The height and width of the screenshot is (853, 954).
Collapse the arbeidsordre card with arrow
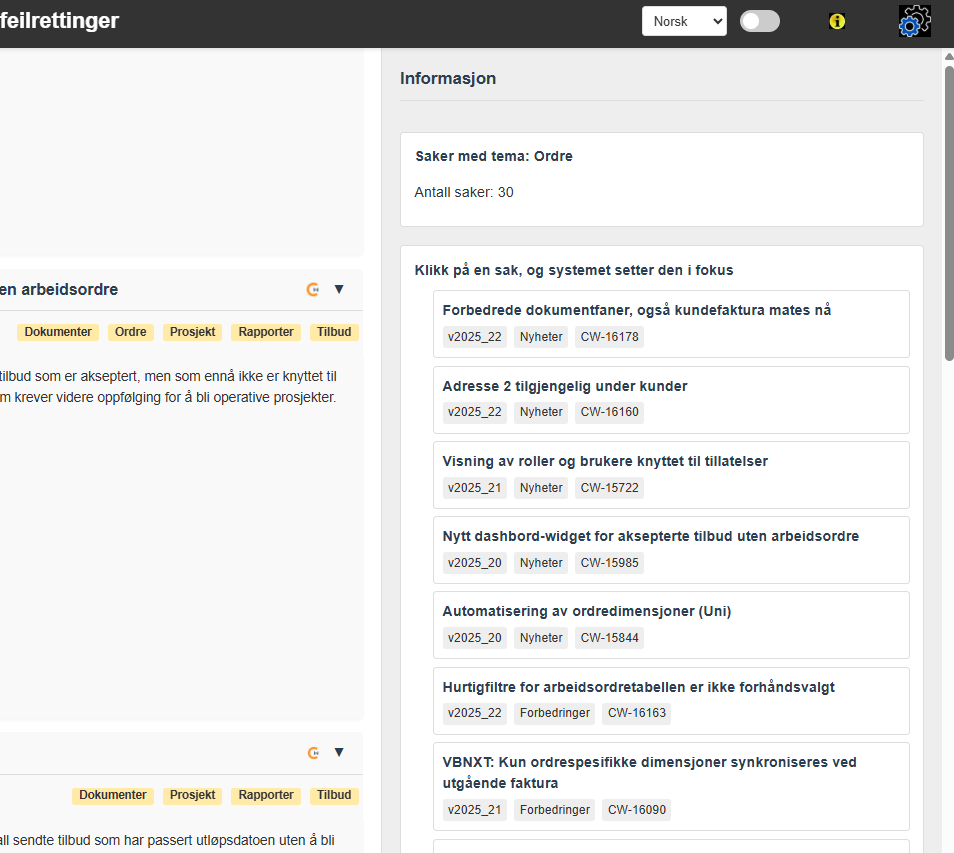pyautogui.click(x=339, y=289)
